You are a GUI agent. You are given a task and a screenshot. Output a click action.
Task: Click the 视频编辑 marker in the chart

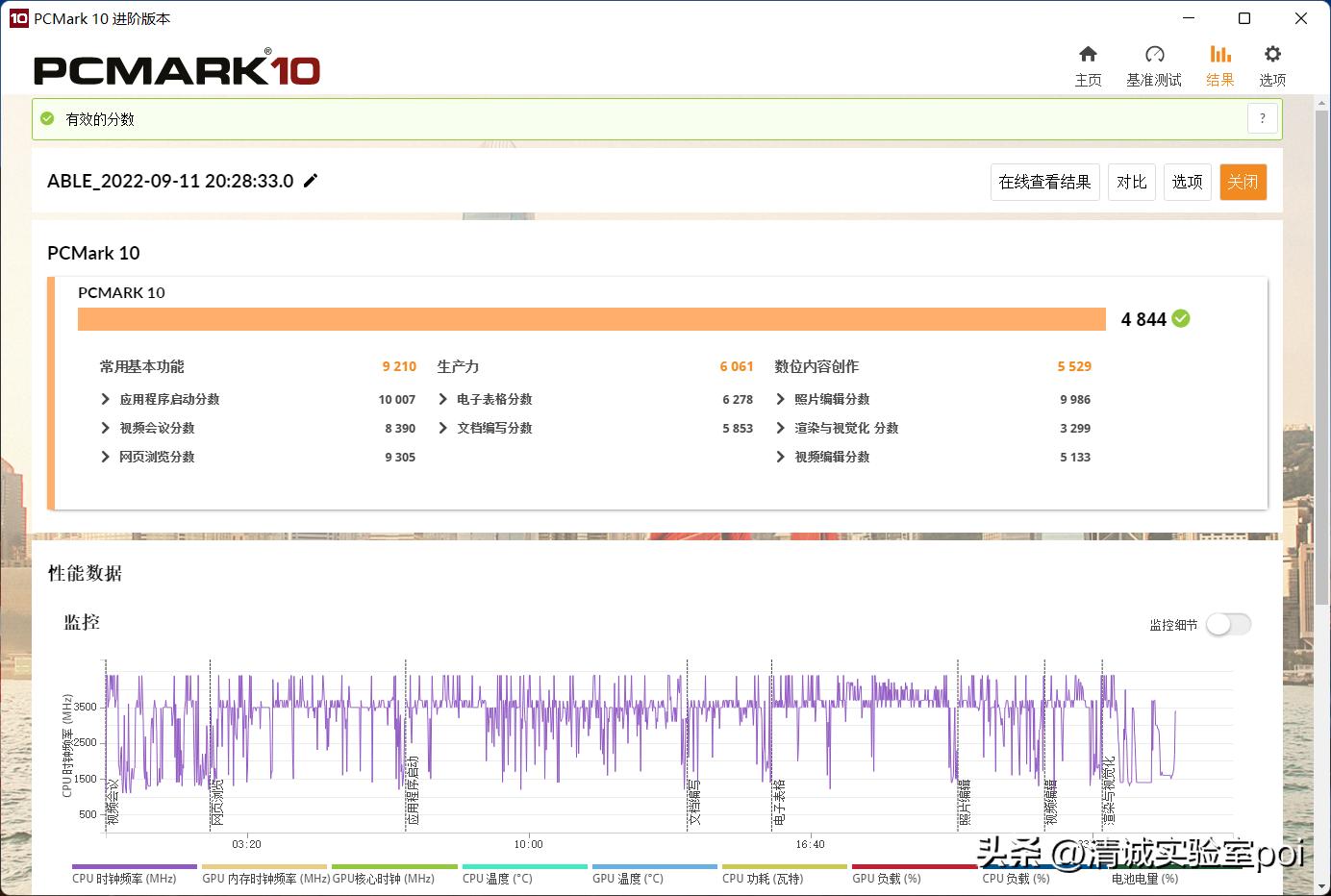tap(1051, 802)
